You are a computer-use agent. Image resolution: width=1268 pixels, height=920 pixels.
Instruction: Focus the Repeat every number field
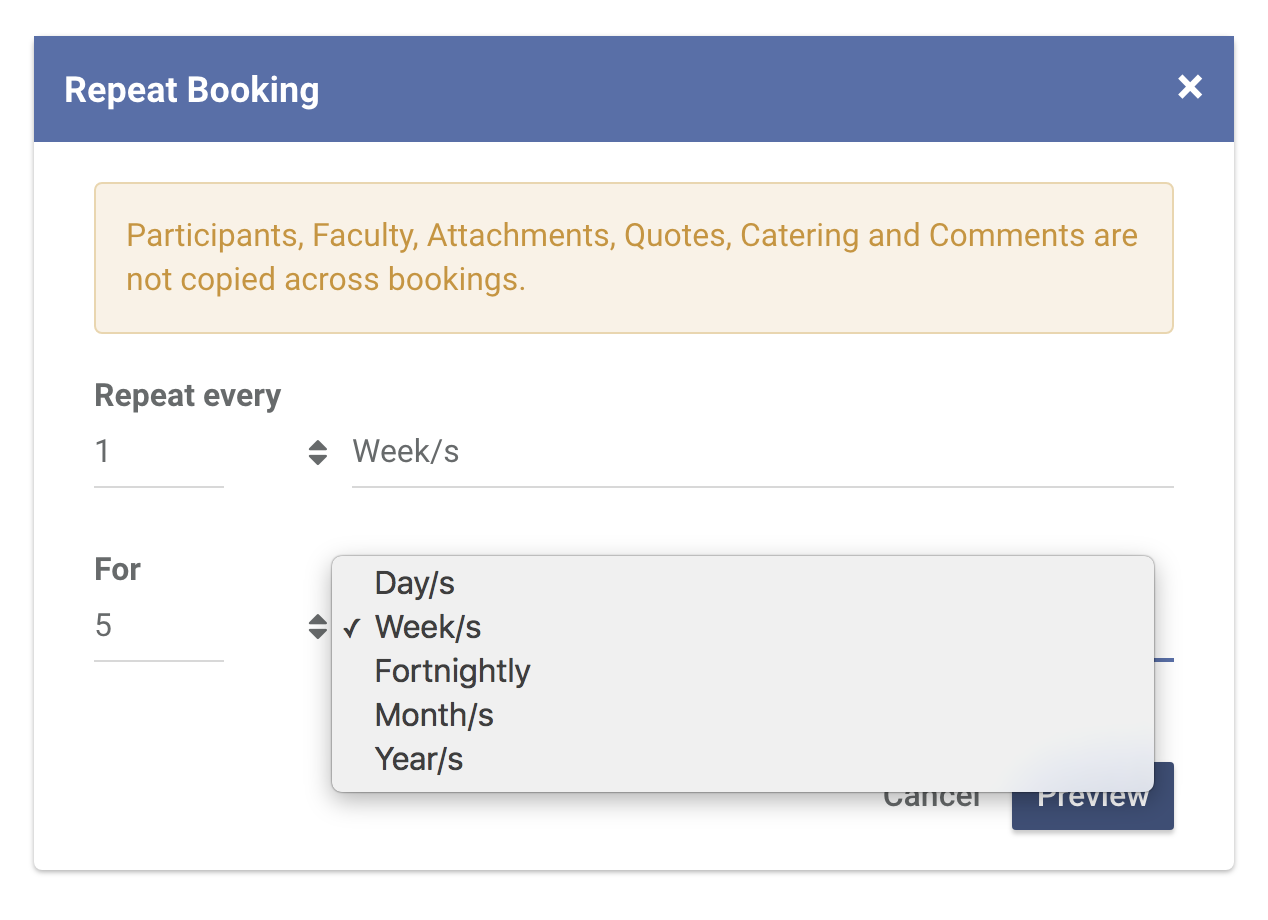point(159,452)
